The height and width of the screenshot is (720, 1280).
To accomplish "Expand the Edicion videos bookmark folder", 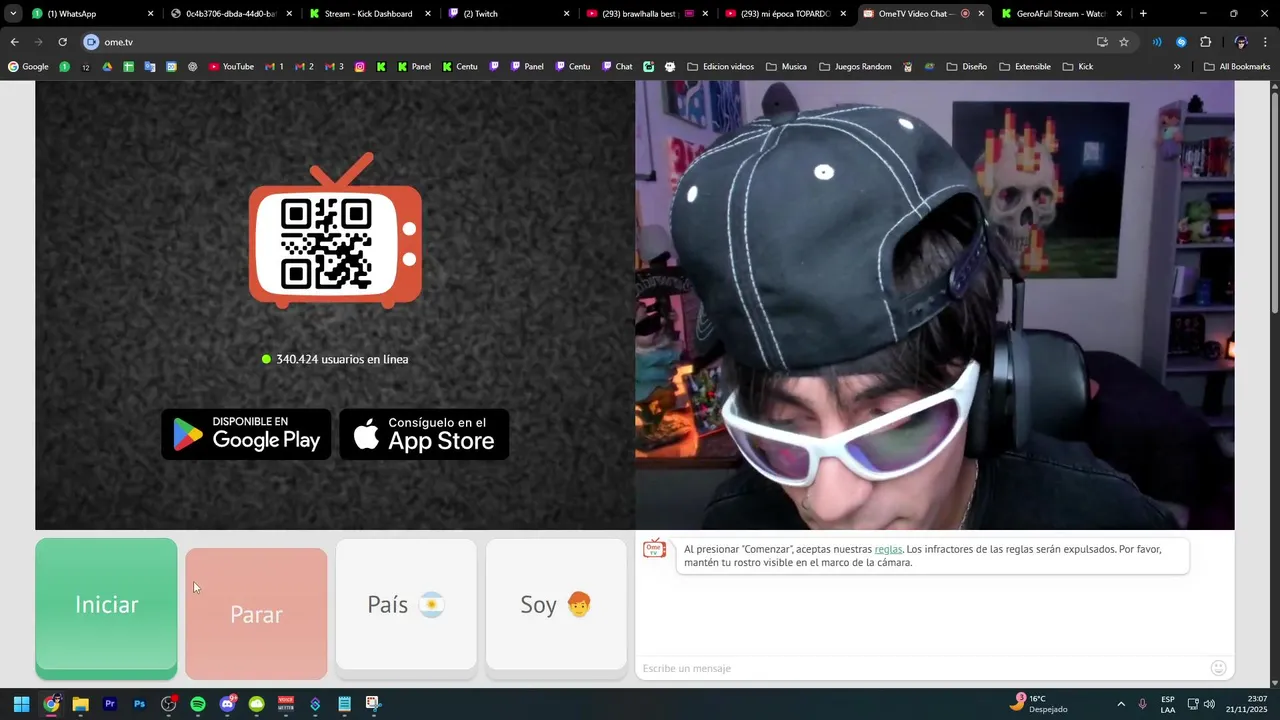I will pos(721,67).
